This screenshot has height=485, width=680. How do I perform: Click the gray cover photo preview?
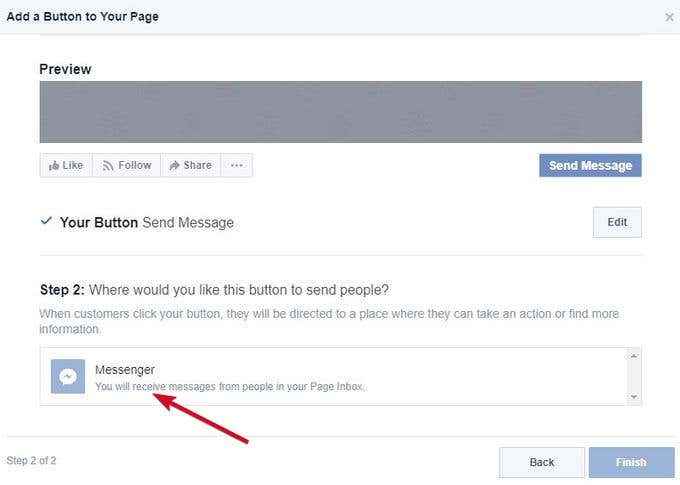click(x=341, y=112)
